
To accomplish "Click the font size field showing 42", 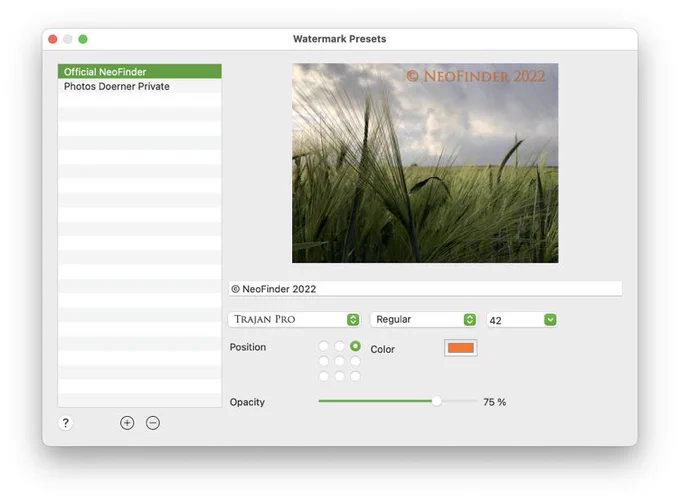I will (516, 320).
